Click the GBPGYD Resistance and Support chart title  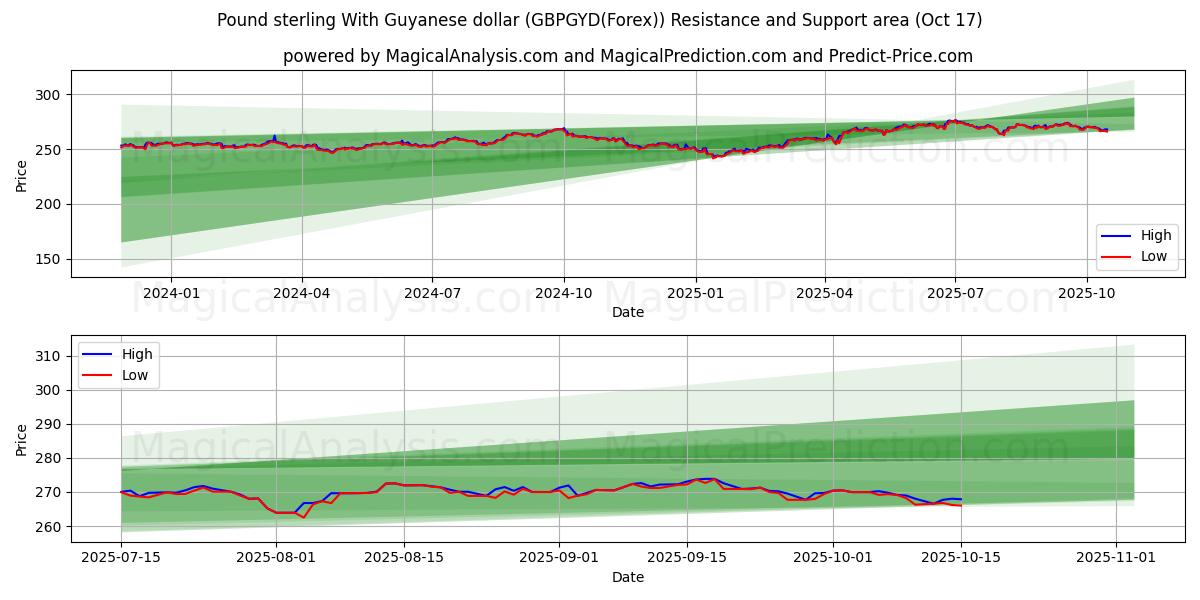click(x=599, y=20)
